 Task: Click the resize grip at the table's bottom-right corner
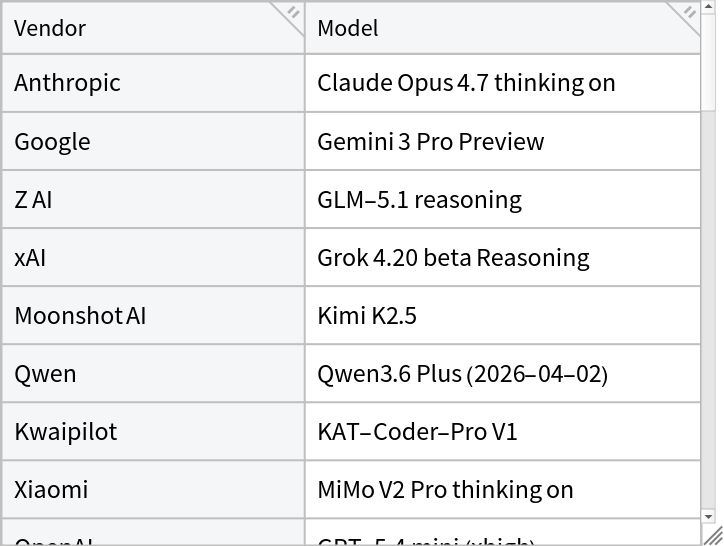tap(714, 536)
